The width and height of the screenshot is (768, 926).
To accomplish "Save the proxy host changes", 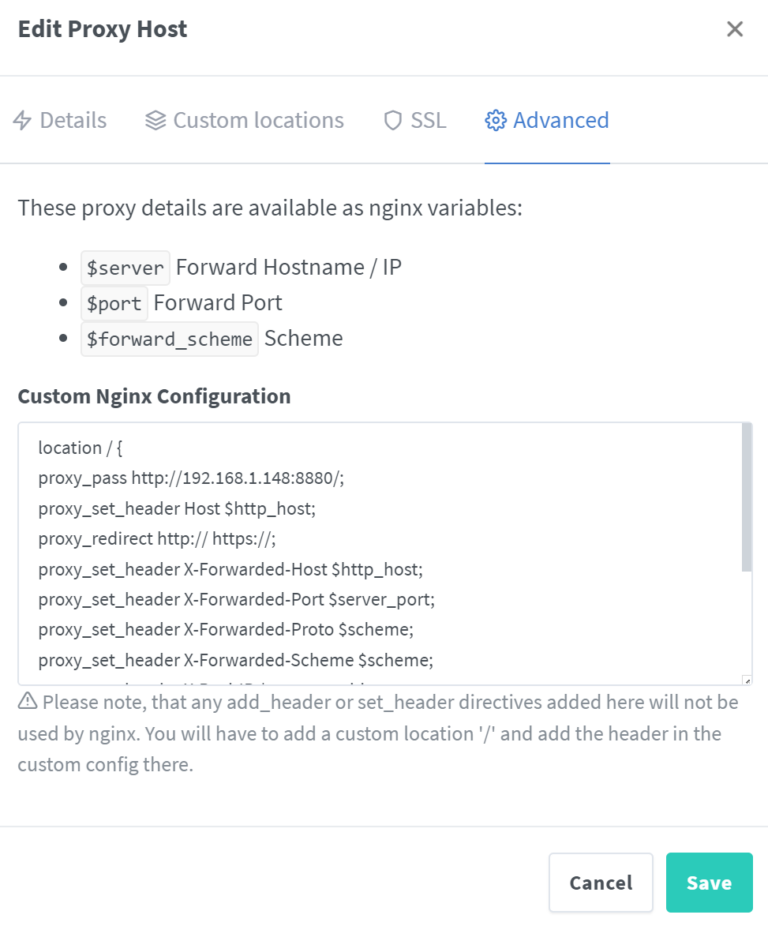I will tap(709, 882).
